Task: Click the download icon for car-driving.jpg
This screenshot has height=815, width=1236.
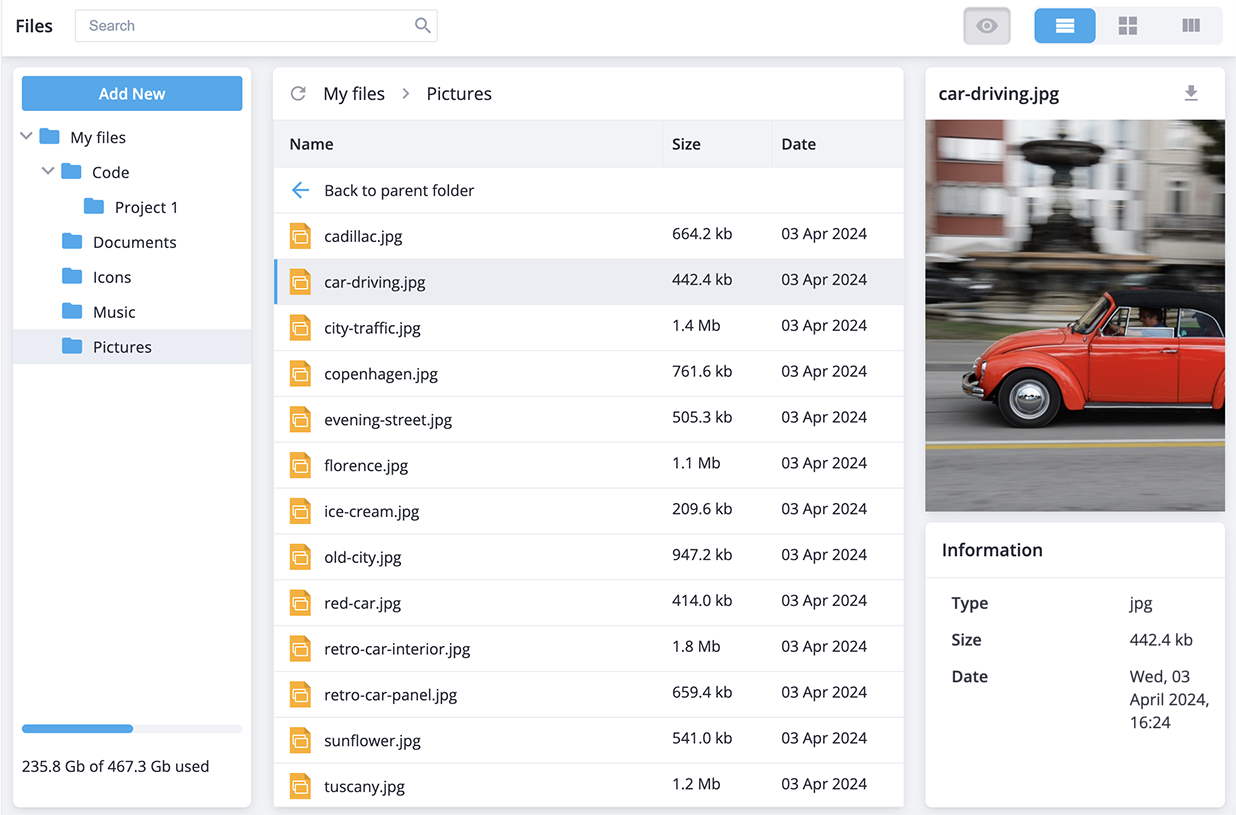Action: (x=1190, y=93)
